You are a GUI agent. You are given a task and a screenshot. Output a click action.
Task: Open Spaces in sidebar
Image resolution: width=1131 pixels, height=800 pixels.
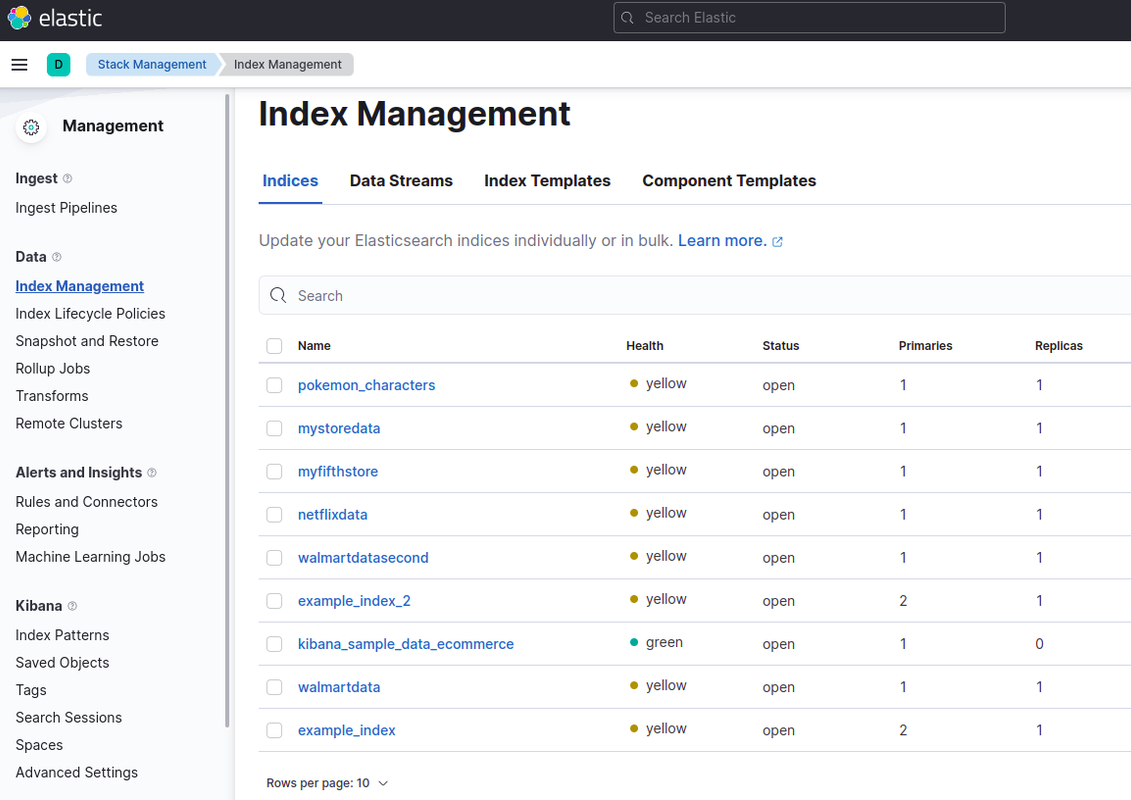(39, 745)
